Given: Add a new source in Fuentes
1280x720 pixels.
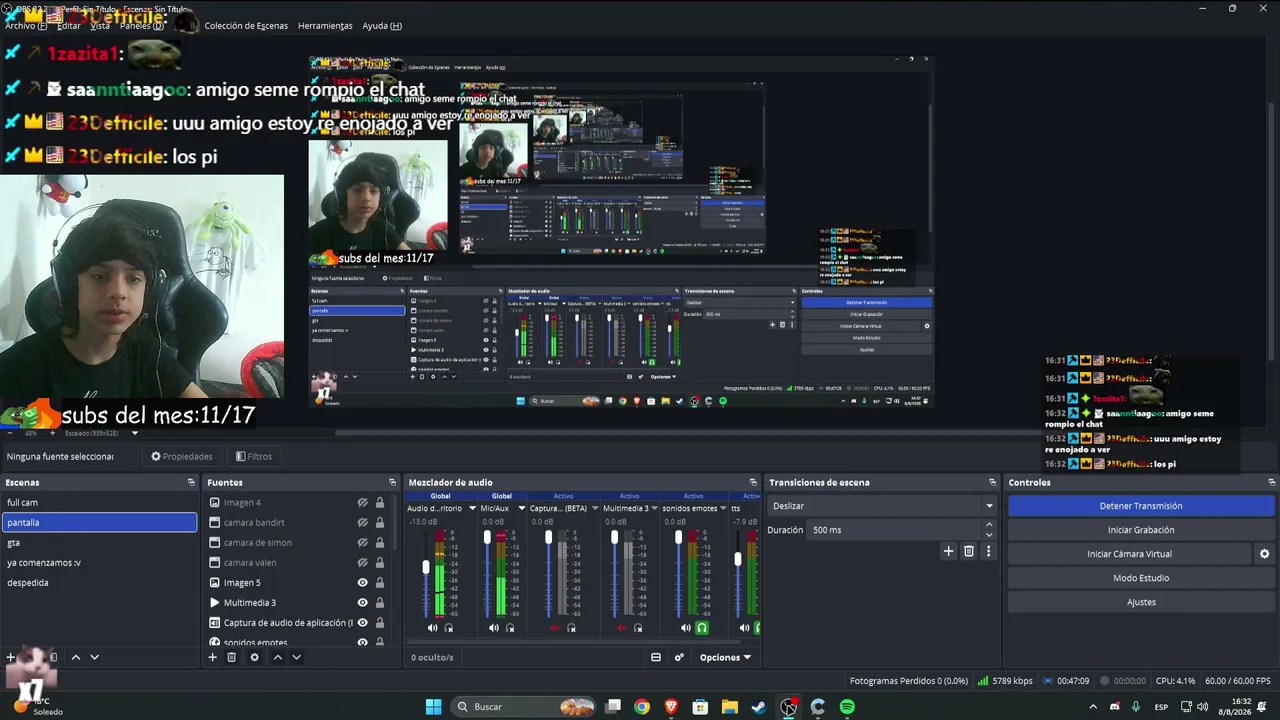Looking at the screenshot, I should (x=212, y=657).
